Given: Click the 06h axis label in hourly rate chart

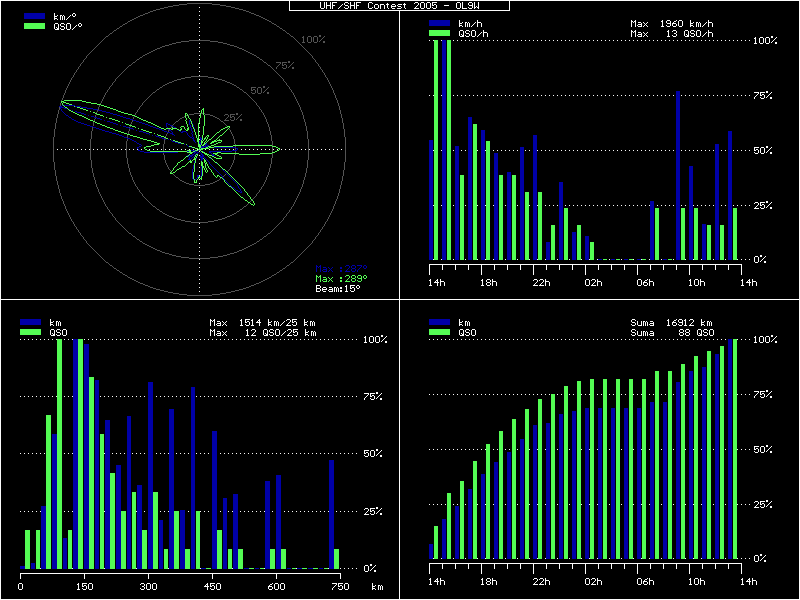Looking at the screenshot, I should pyautogui.click(x=645, y=283).
